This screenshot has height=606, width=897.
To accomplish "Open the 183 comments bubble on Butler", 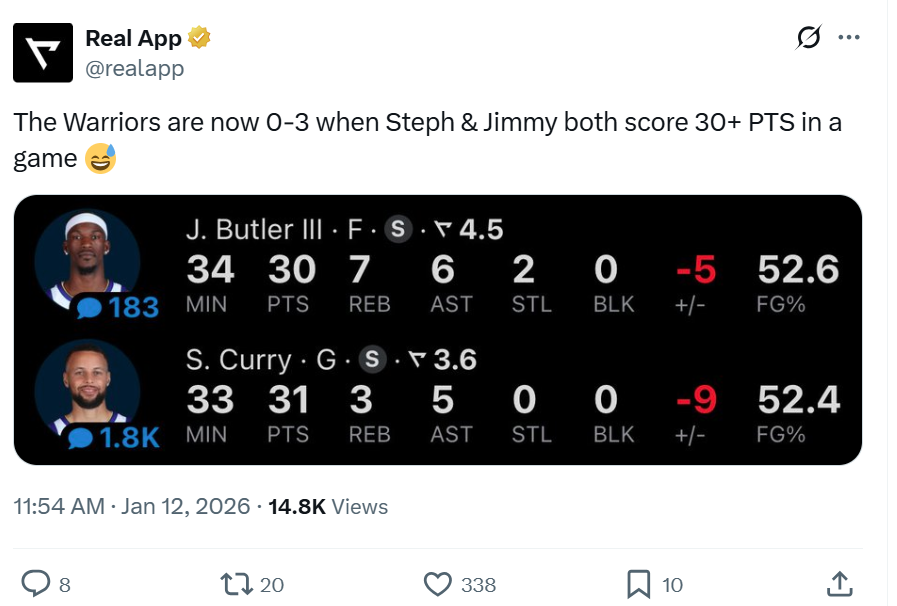I will coord(118,308).
